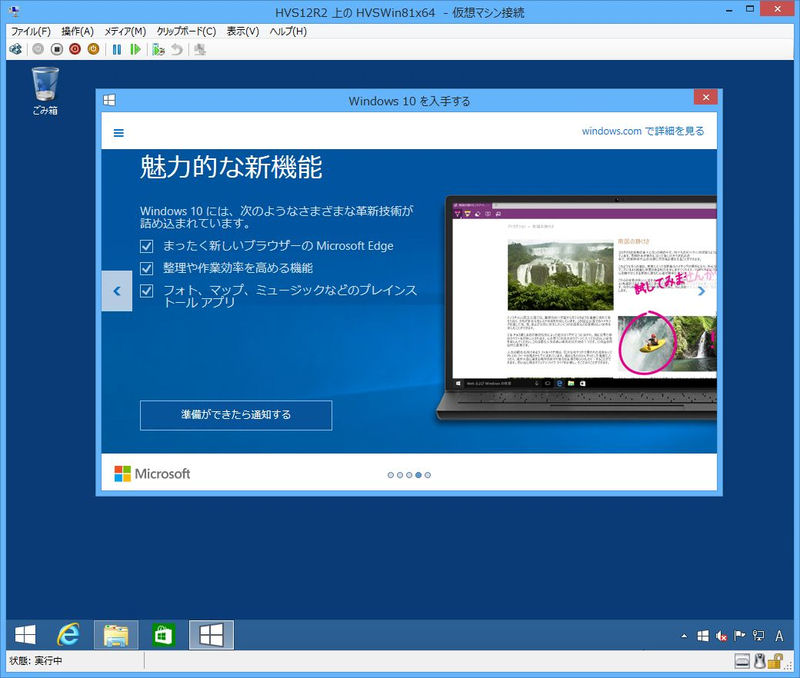
Task: Open the guest Start button
Action: 25,635
